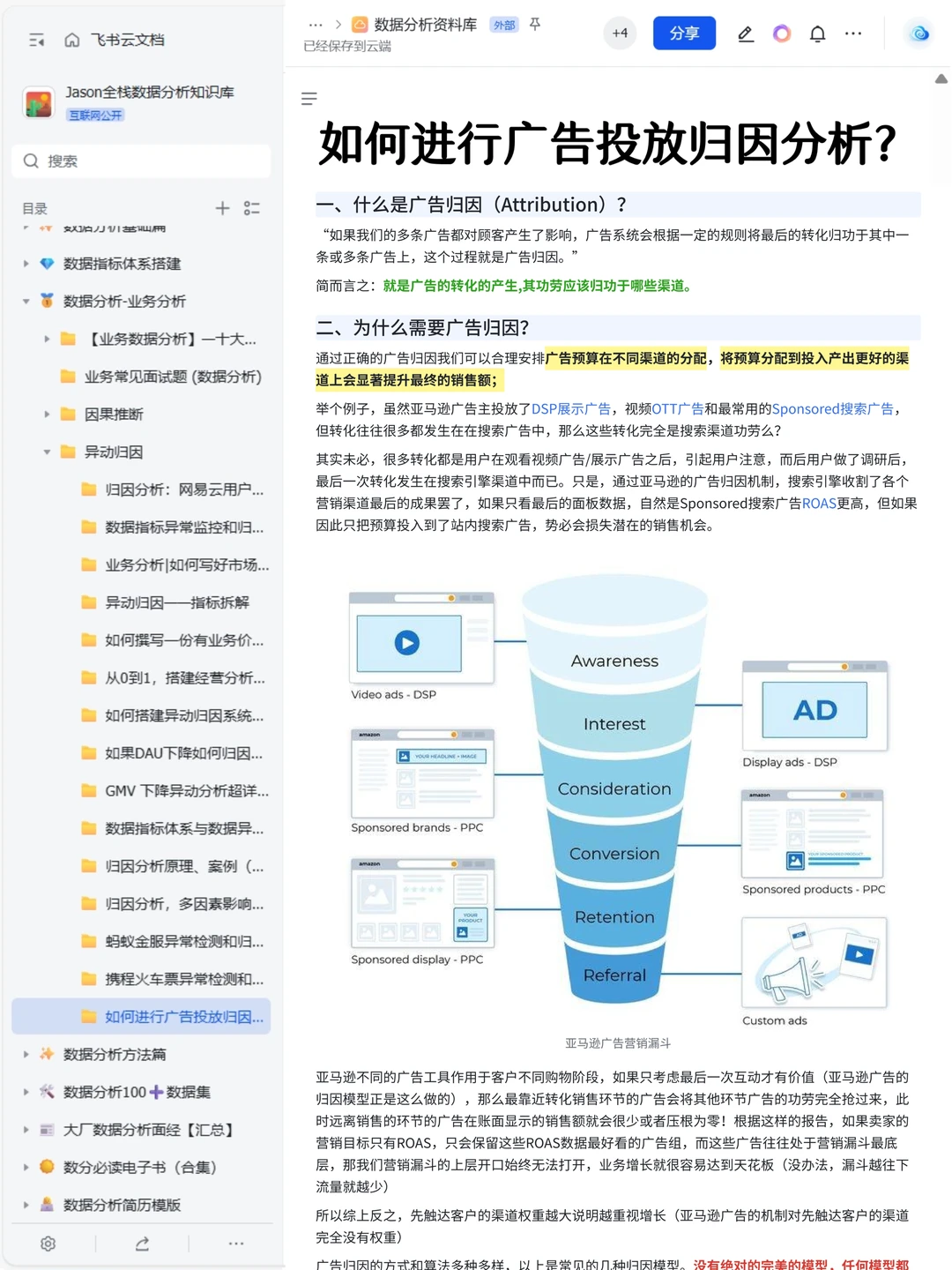Click inside the 搜索 search field
The height and width of the screenshot is (1270, 952).
point(141,161)
